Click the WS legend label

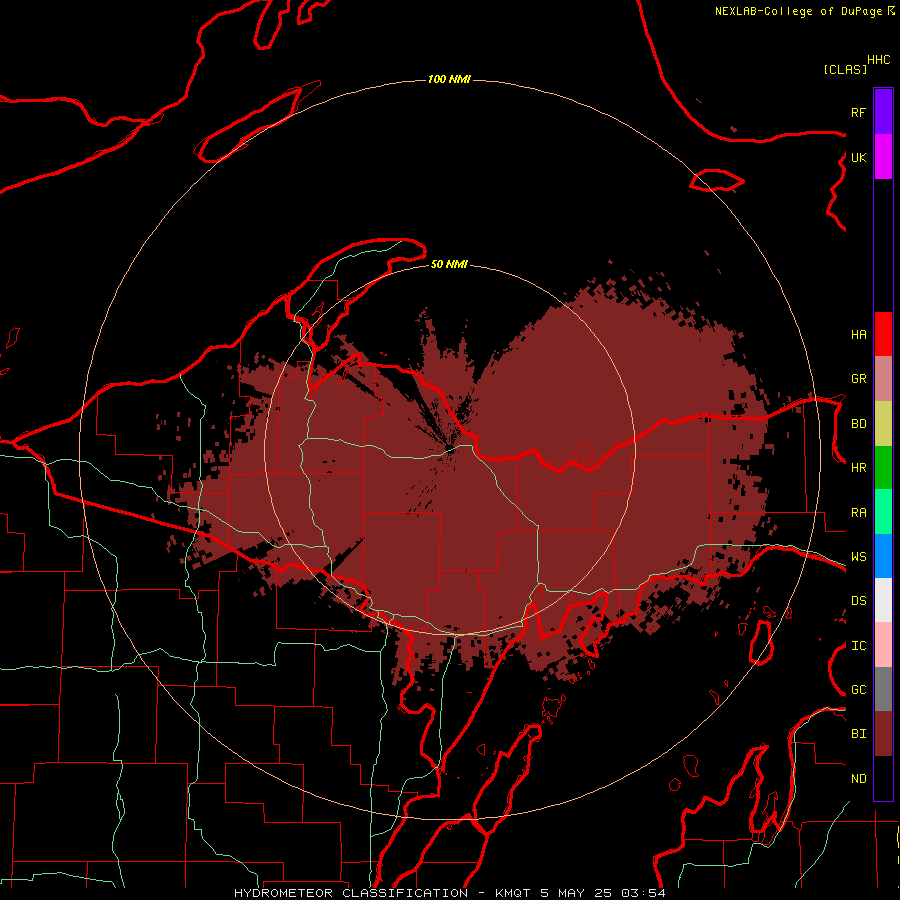click(858, 557)
